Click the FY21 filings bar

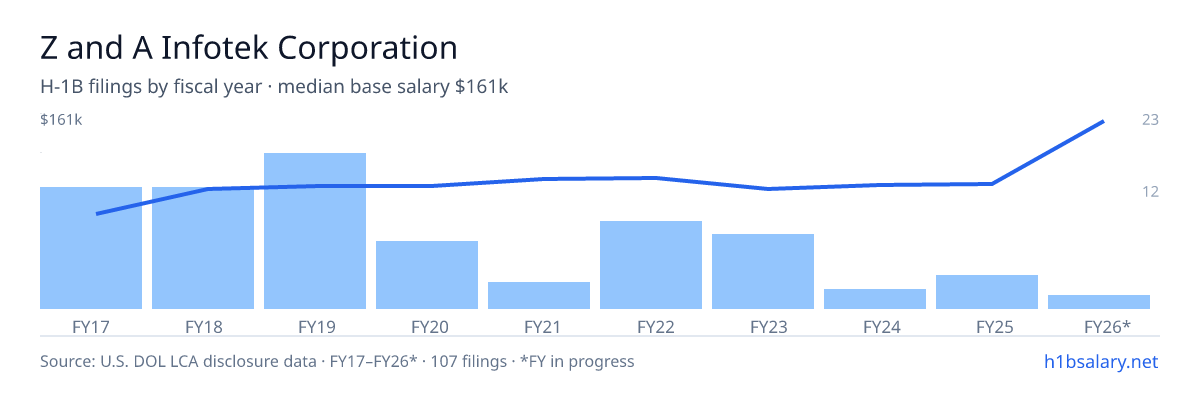[x=539, y=295]
